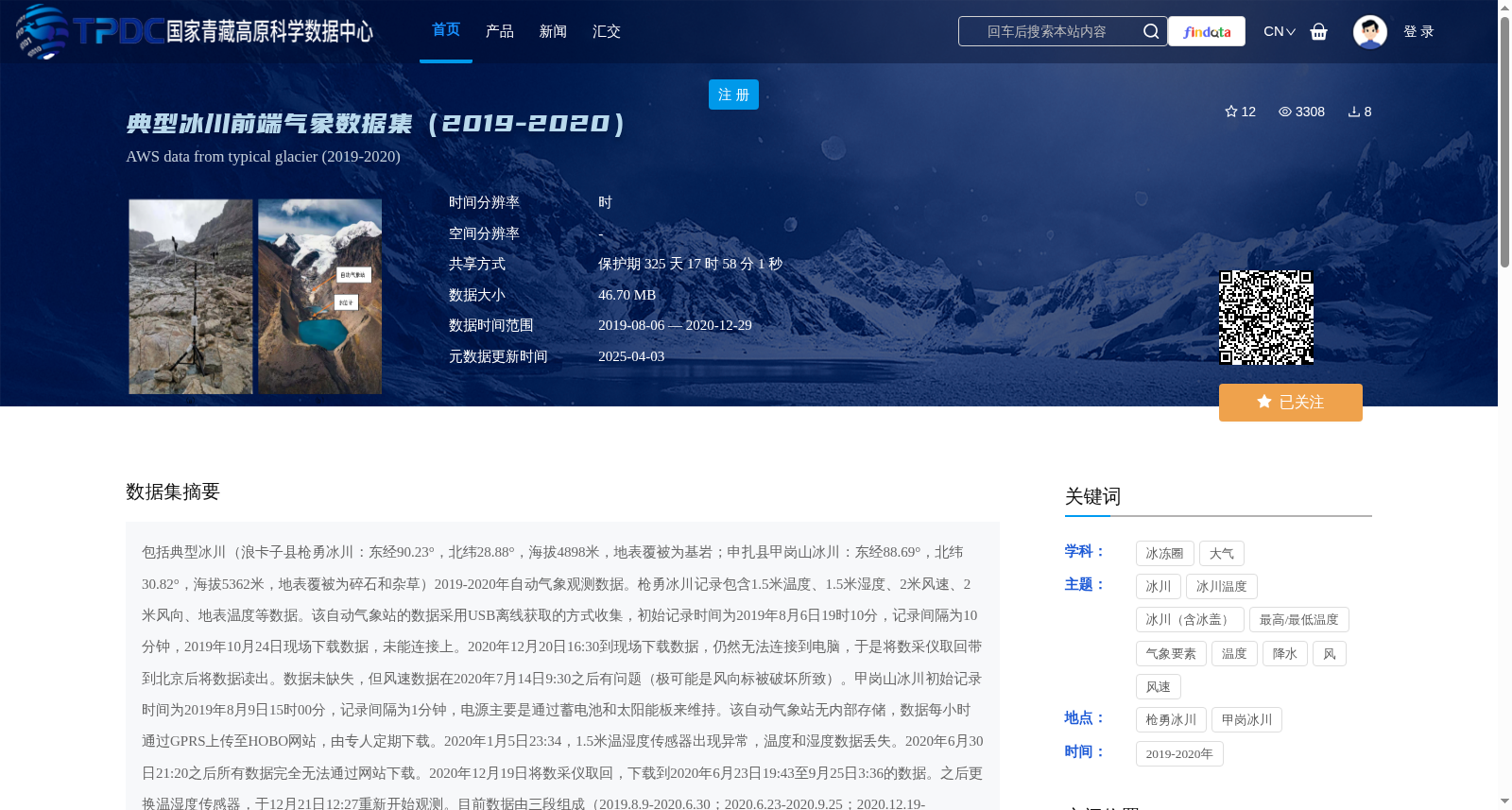Screen dimensions: 1512x810
Task: Select the 枪勇冰川 location tag
Action: [1171, 719]
